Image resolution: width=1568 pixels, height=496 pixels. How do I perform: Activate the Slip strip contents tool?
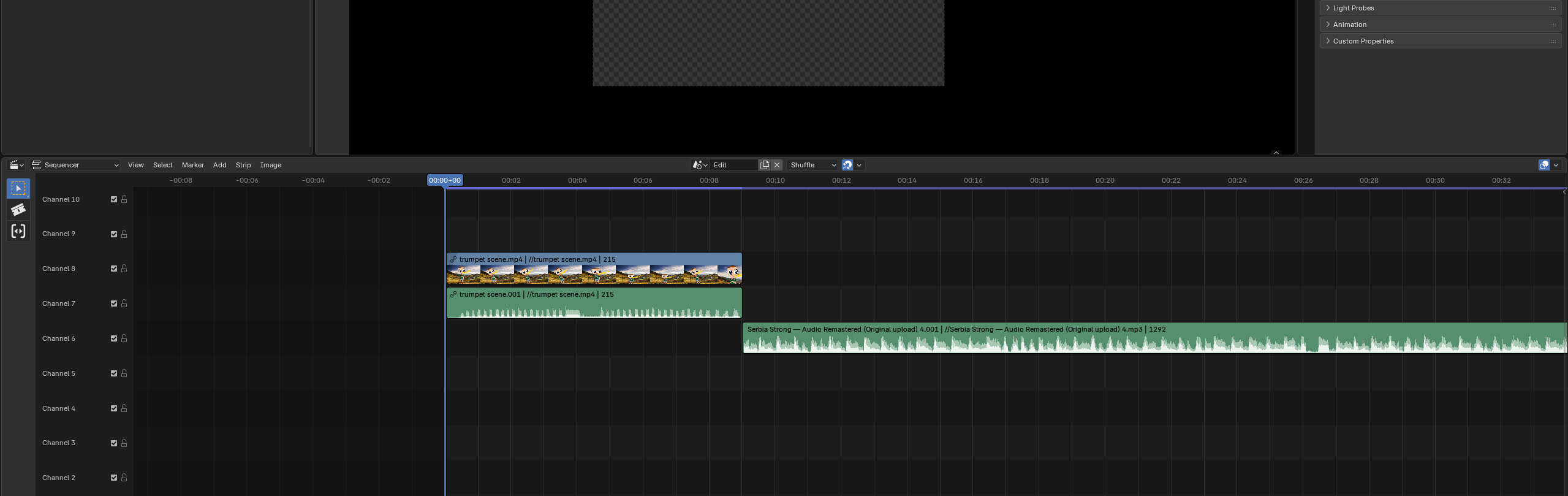(x=18, y=231)
